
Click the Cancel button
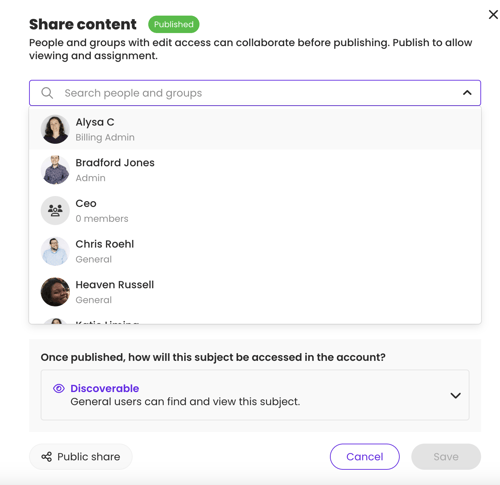(365, 457)
